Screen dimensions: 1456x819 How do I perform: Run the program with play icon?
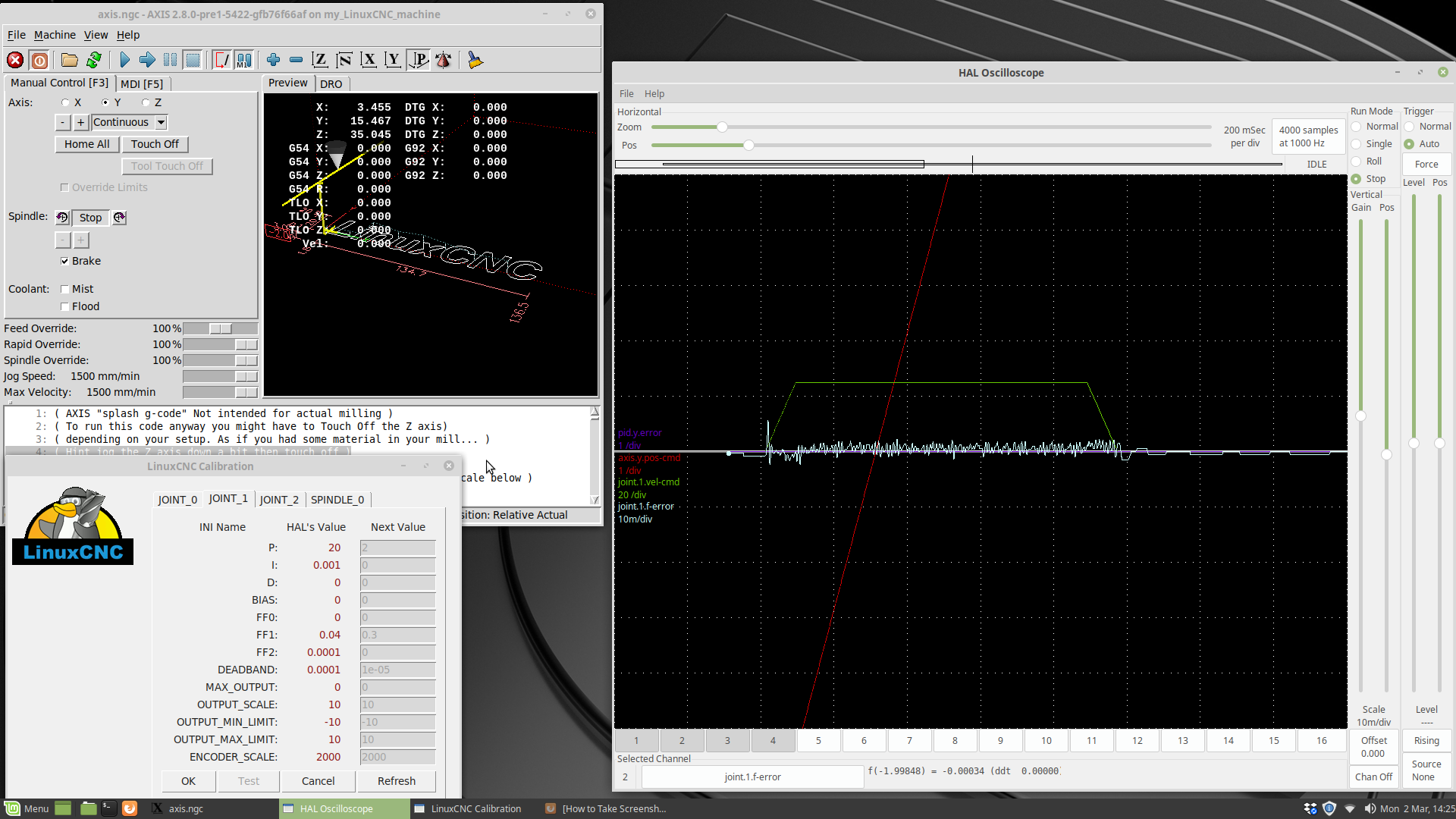pyautogui.click(x=125, y=60)
